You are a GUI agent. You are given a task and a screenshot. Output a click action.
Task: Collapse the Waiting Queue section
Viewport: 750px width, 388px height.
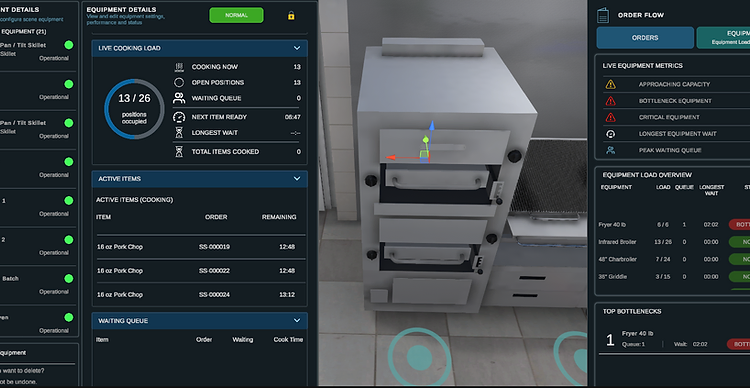[297, 321]
